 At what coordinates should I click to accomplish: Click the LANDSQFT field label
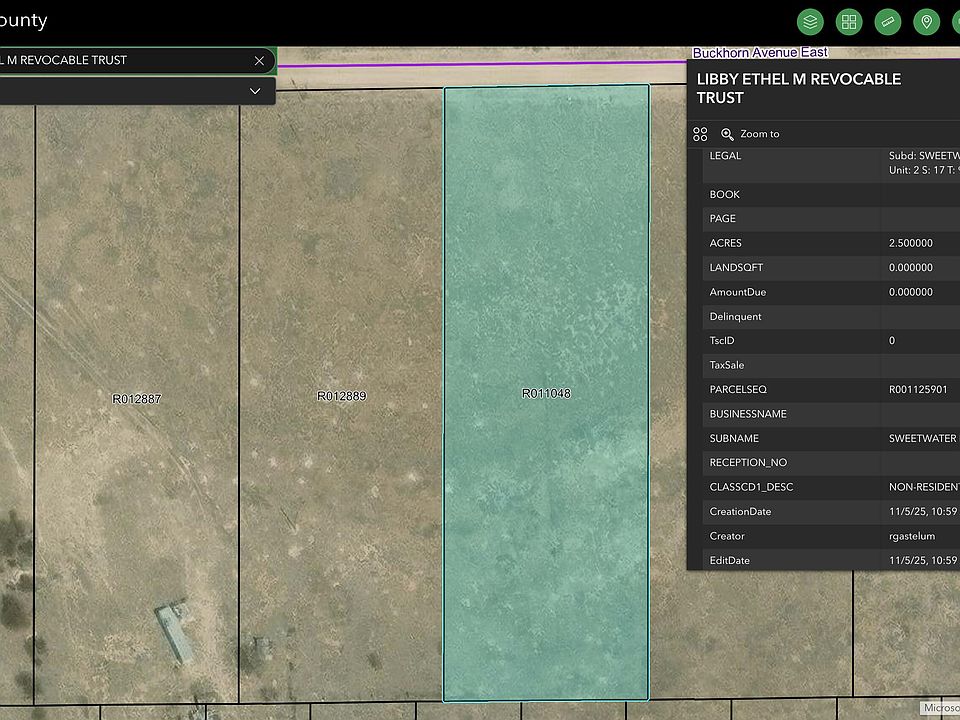[736, 268]
